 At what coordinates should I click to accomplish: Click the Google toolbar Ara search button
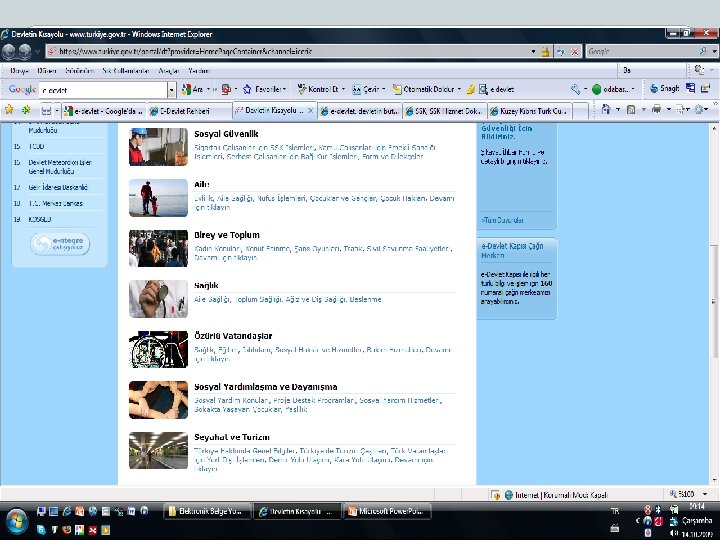coord(192,90)
